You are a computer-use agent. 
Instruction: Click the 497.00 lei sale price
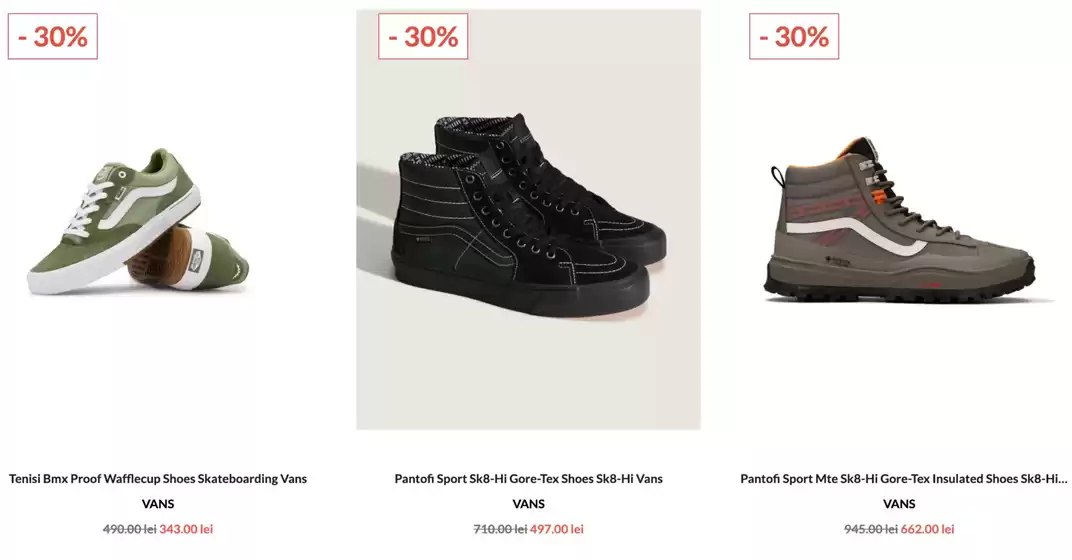(x=557, y=529)
